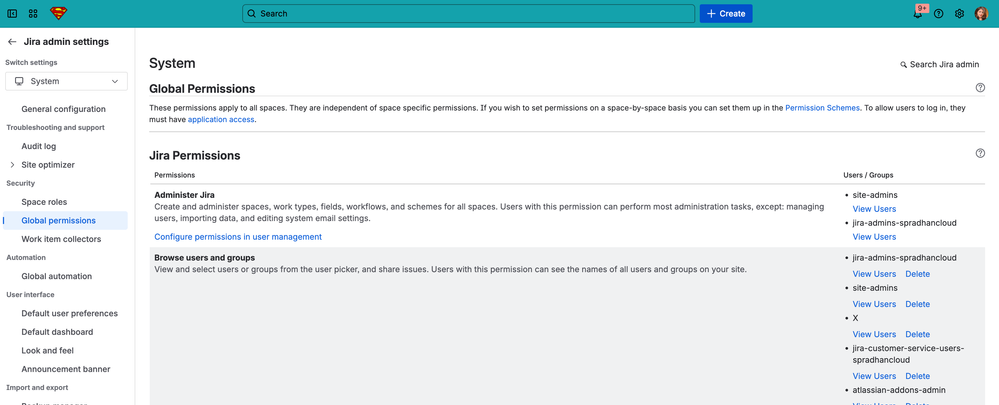Click the Users / Groups column header
Image resolution: width=999 pixels, height=405 pixels.
click(868, 174)
